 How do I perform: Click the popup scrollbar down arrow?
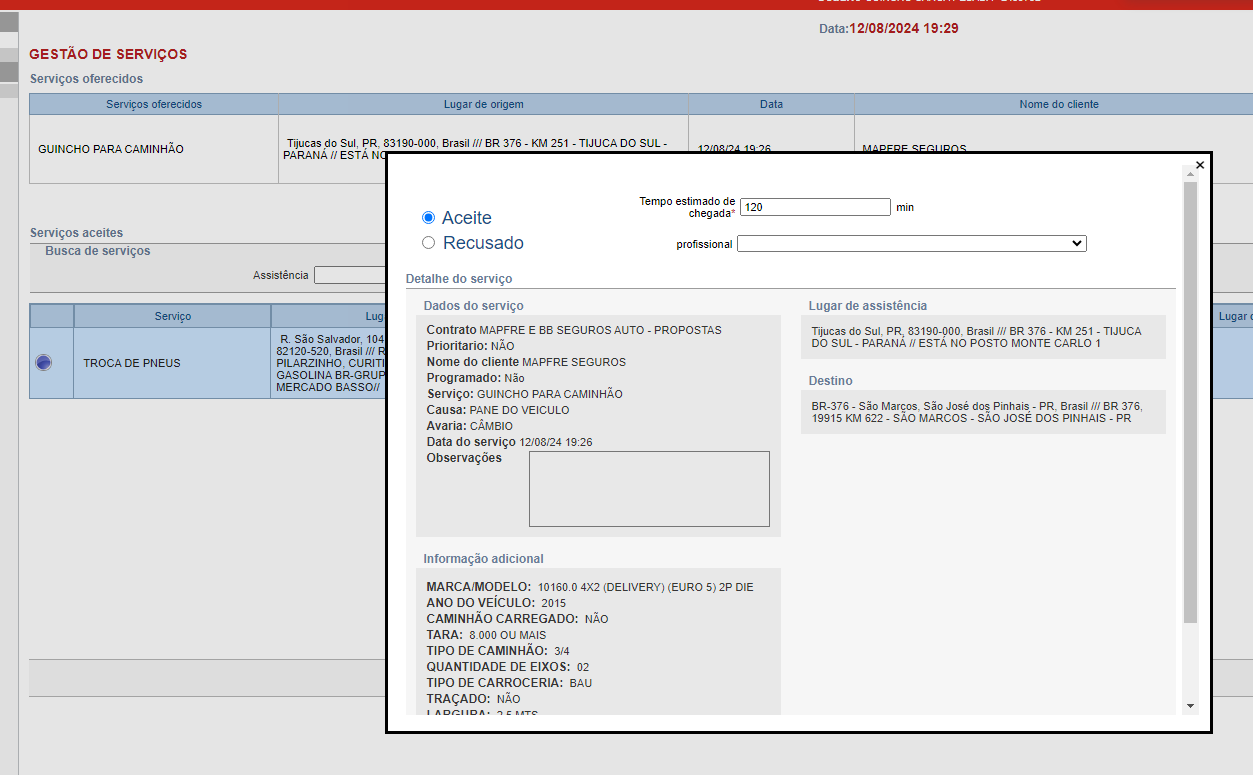pyautogui.click(x=1190, y=706)
